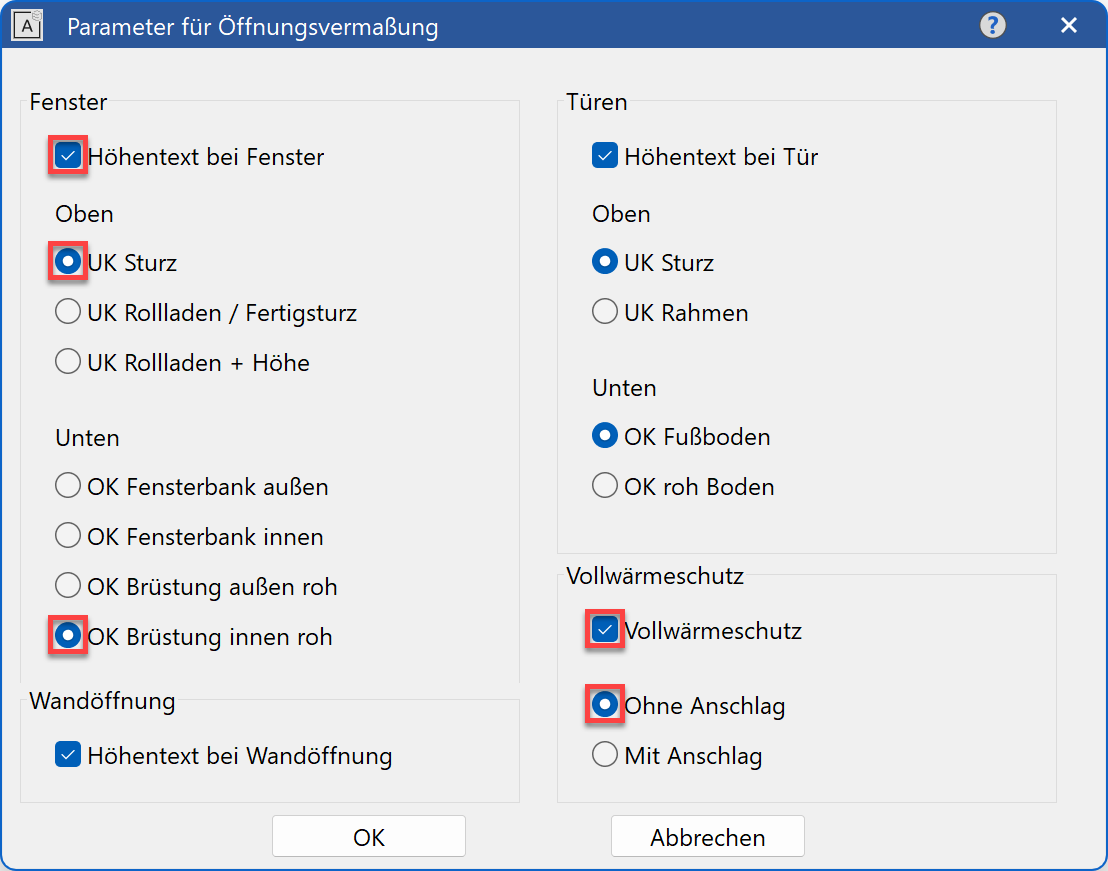
Task: Choose OK Fensterbank innen option
Action: (68, 537)
